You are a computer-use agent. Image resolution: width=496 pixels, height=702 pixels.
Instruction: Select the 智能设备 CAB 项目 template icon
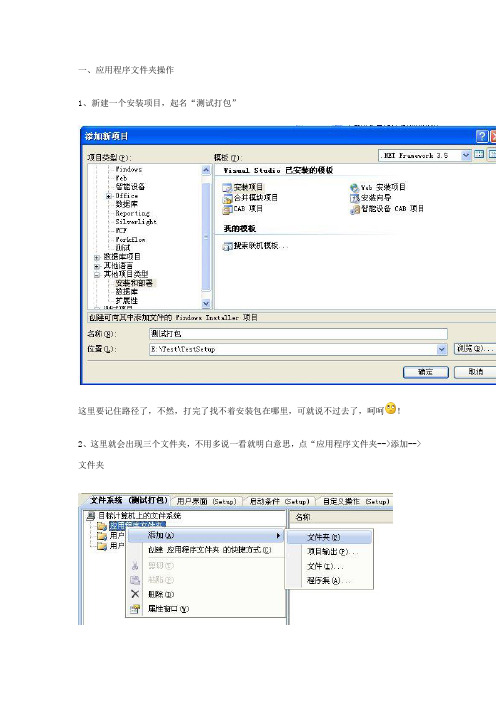[355, 209]
